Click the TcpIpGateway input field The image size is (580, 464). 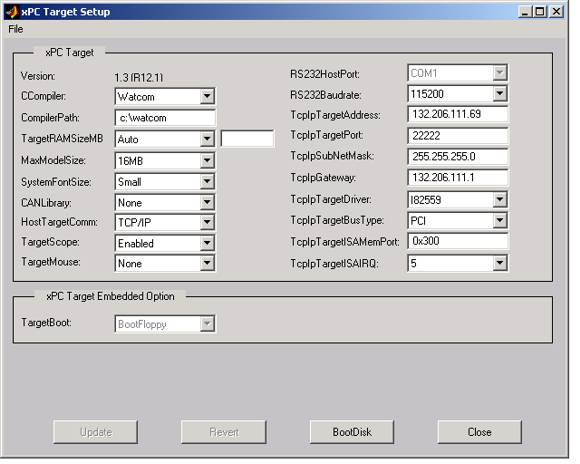[x=458, y=178]
